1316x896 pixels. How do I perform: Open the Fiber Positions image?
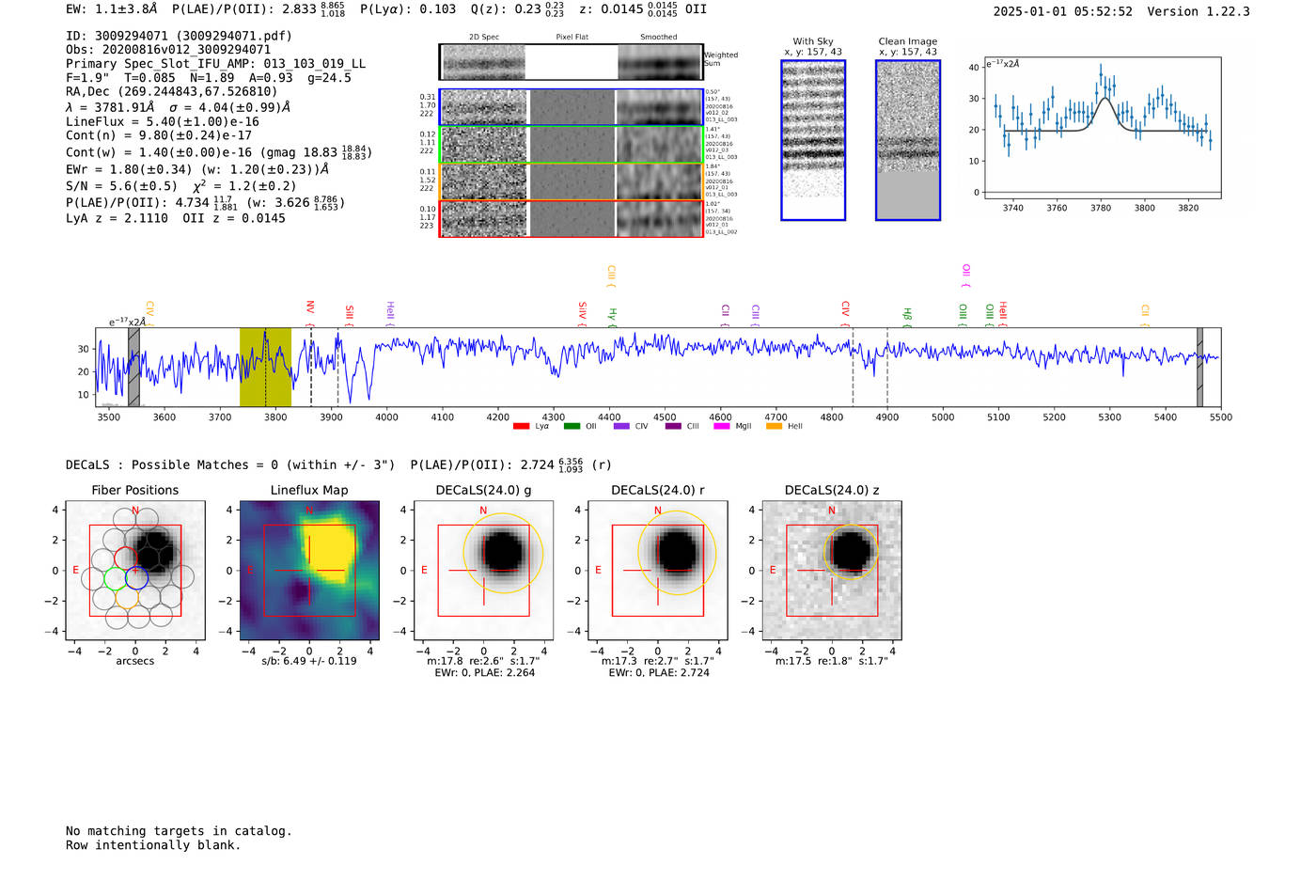click(x=135, y=571)
